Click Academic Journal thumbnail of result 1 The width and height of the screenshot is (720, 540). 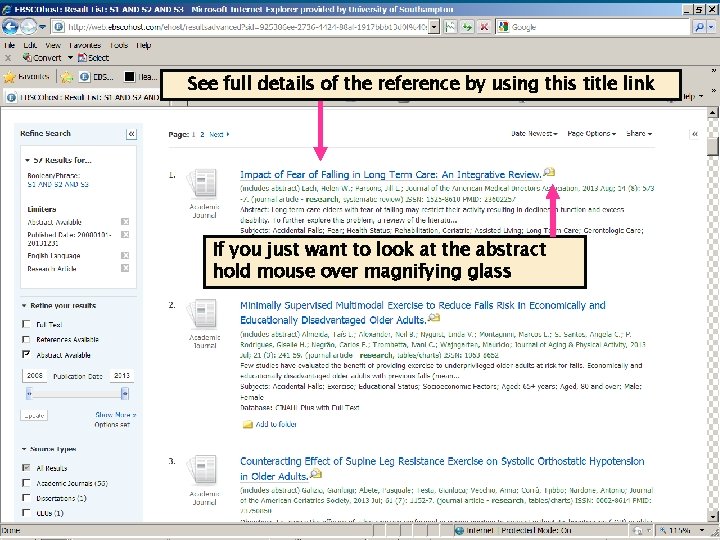click(x=203, y=184)
